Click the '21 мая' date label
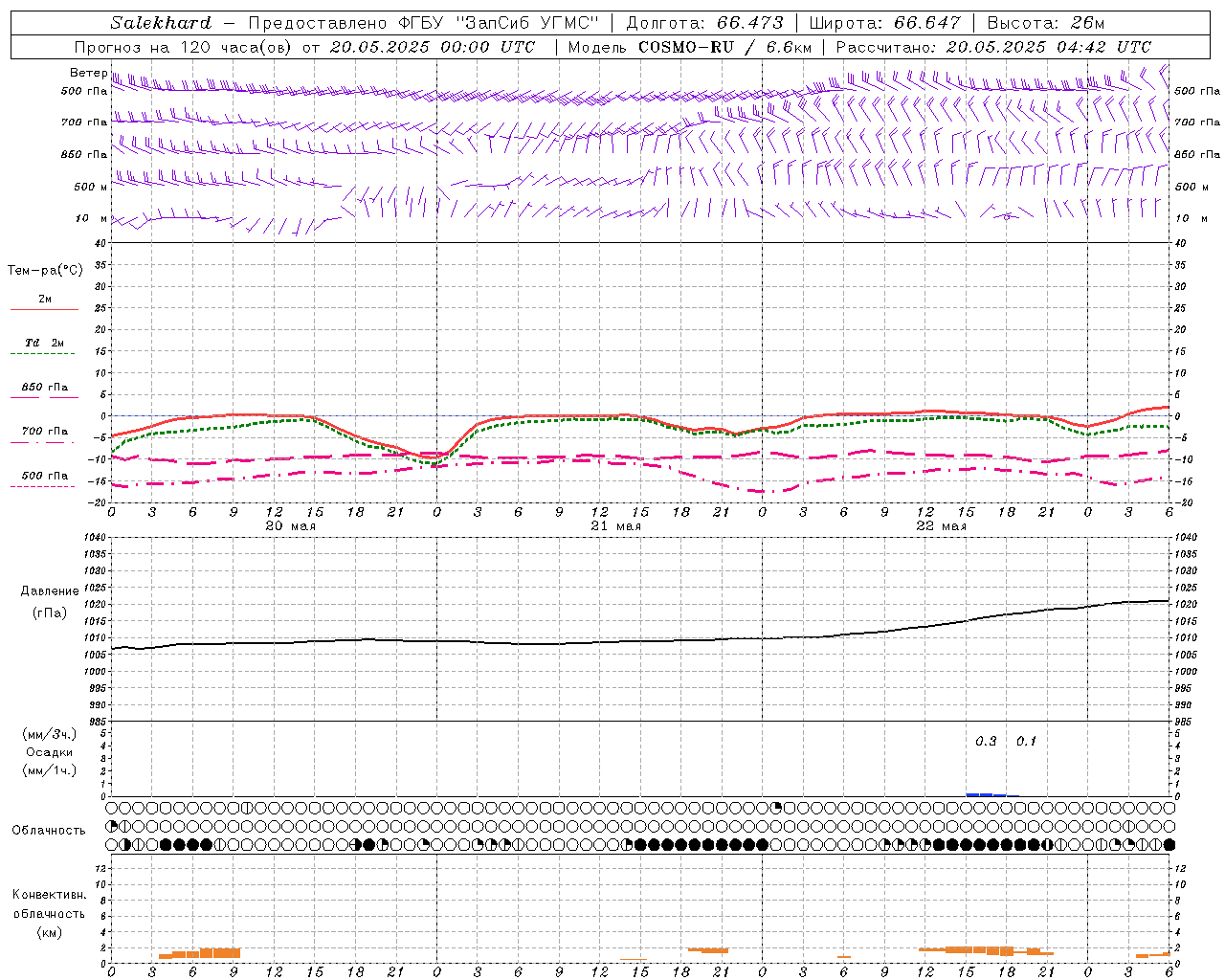 pyautogui.click(x=616, y=526)
